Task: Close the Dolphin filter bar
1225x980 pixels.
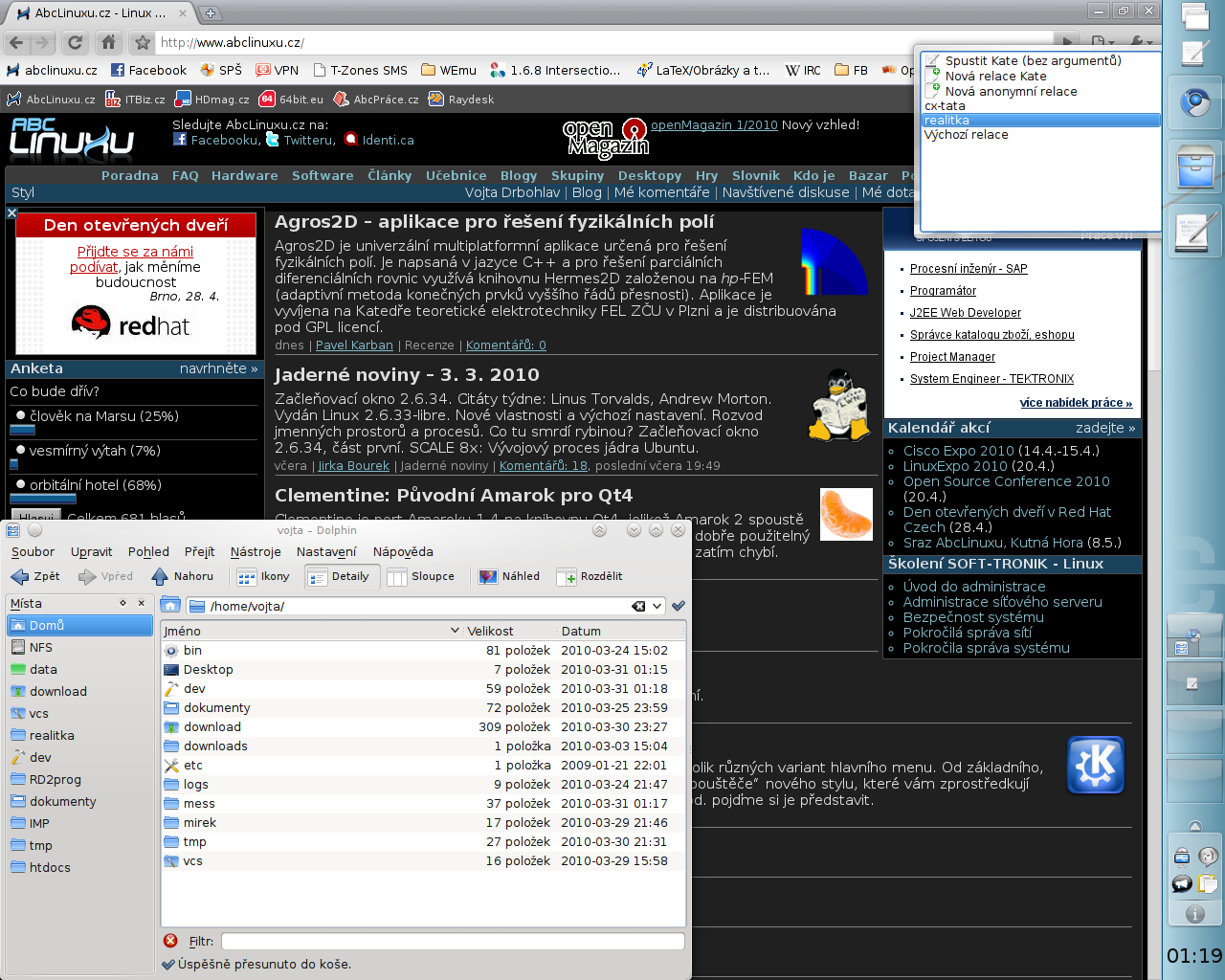Action: click(170, 941)
